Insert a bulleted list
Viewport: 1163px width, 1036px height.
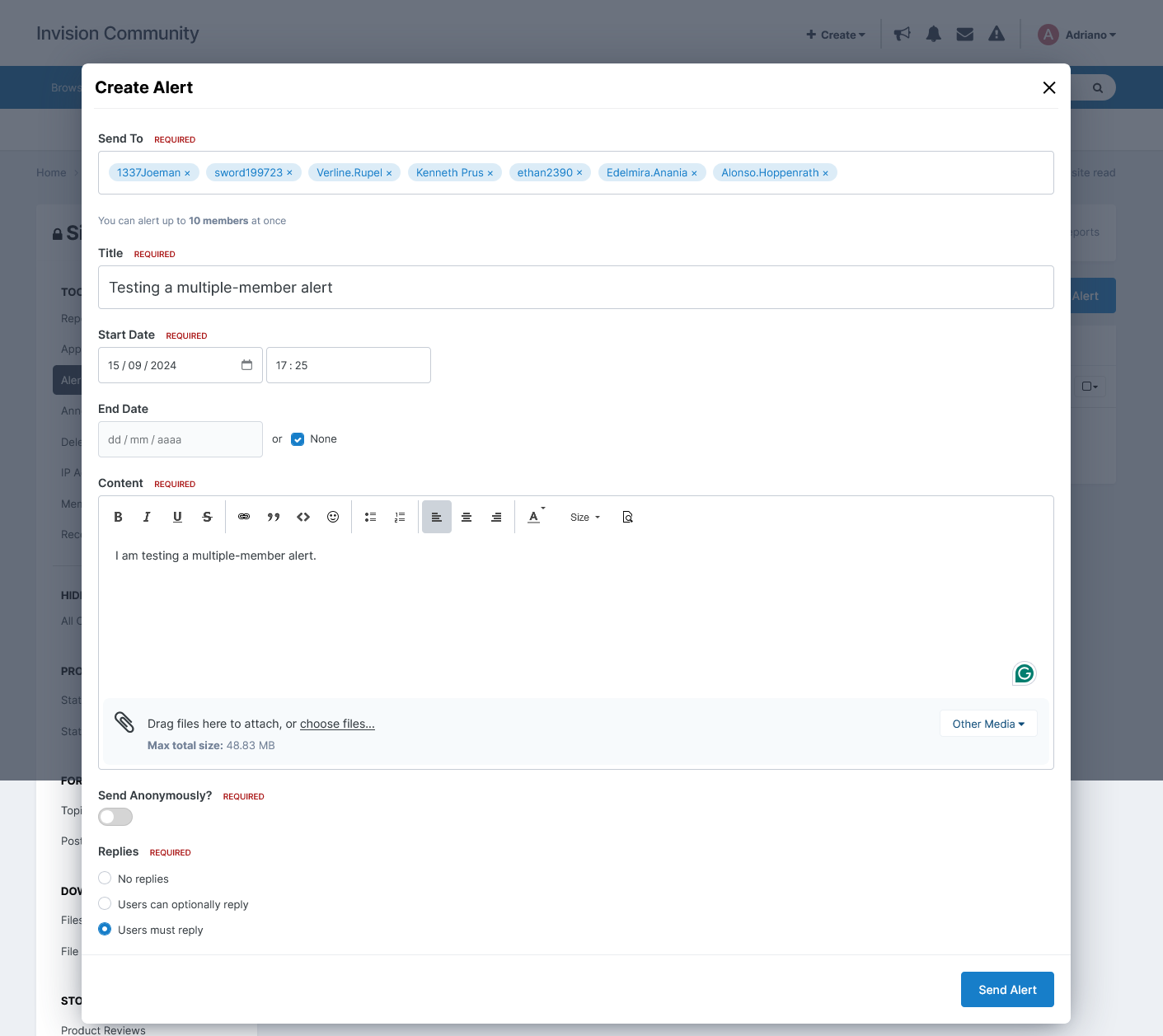tap(370, 517)
